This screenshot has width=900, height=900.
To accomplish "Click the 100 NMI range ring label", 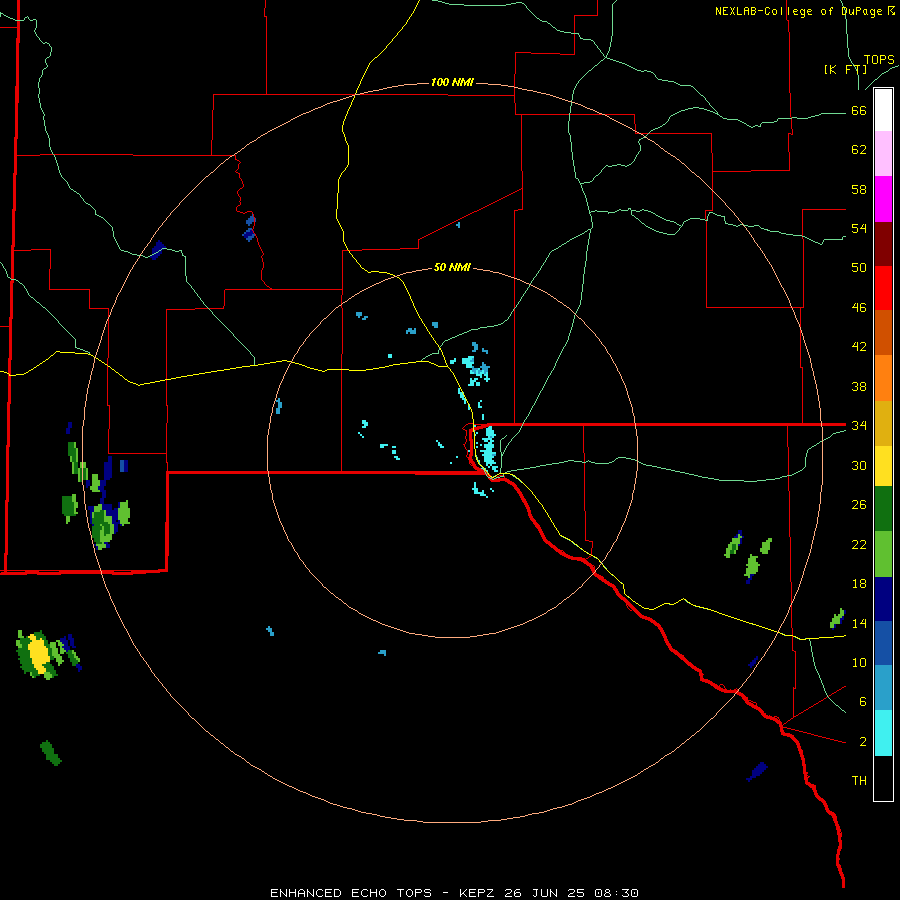I will coord(452,83).
